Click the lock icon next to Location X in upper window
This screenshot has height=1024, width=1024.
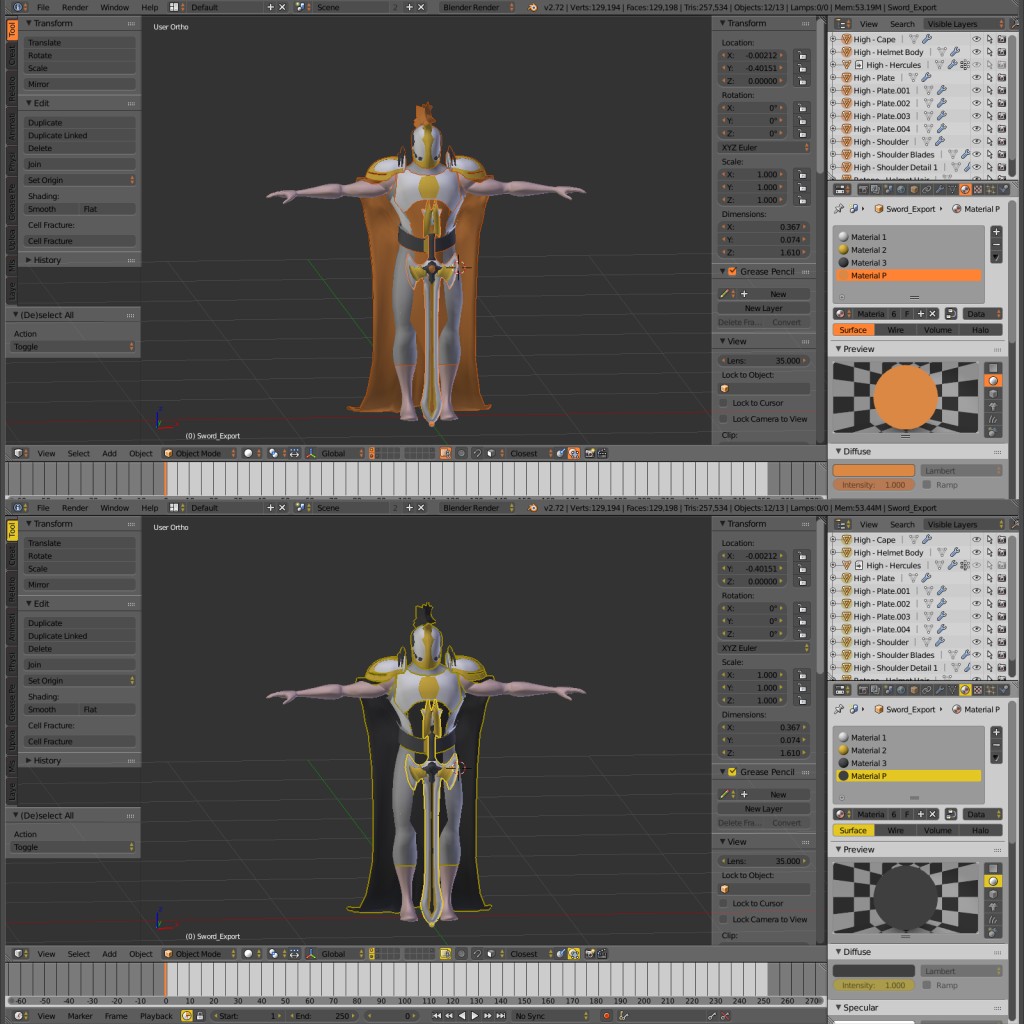[x=803, y=56]
